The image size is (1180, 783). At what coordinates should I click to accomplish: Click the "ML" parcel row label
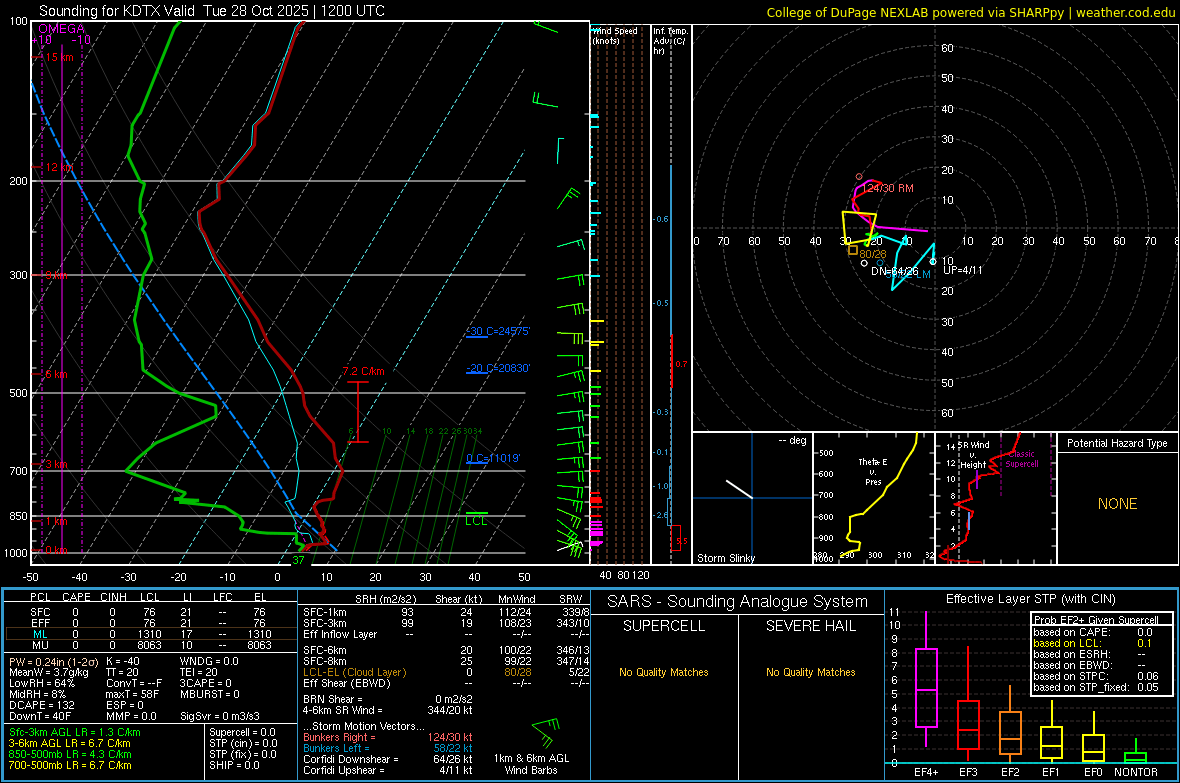pos(40,634)
